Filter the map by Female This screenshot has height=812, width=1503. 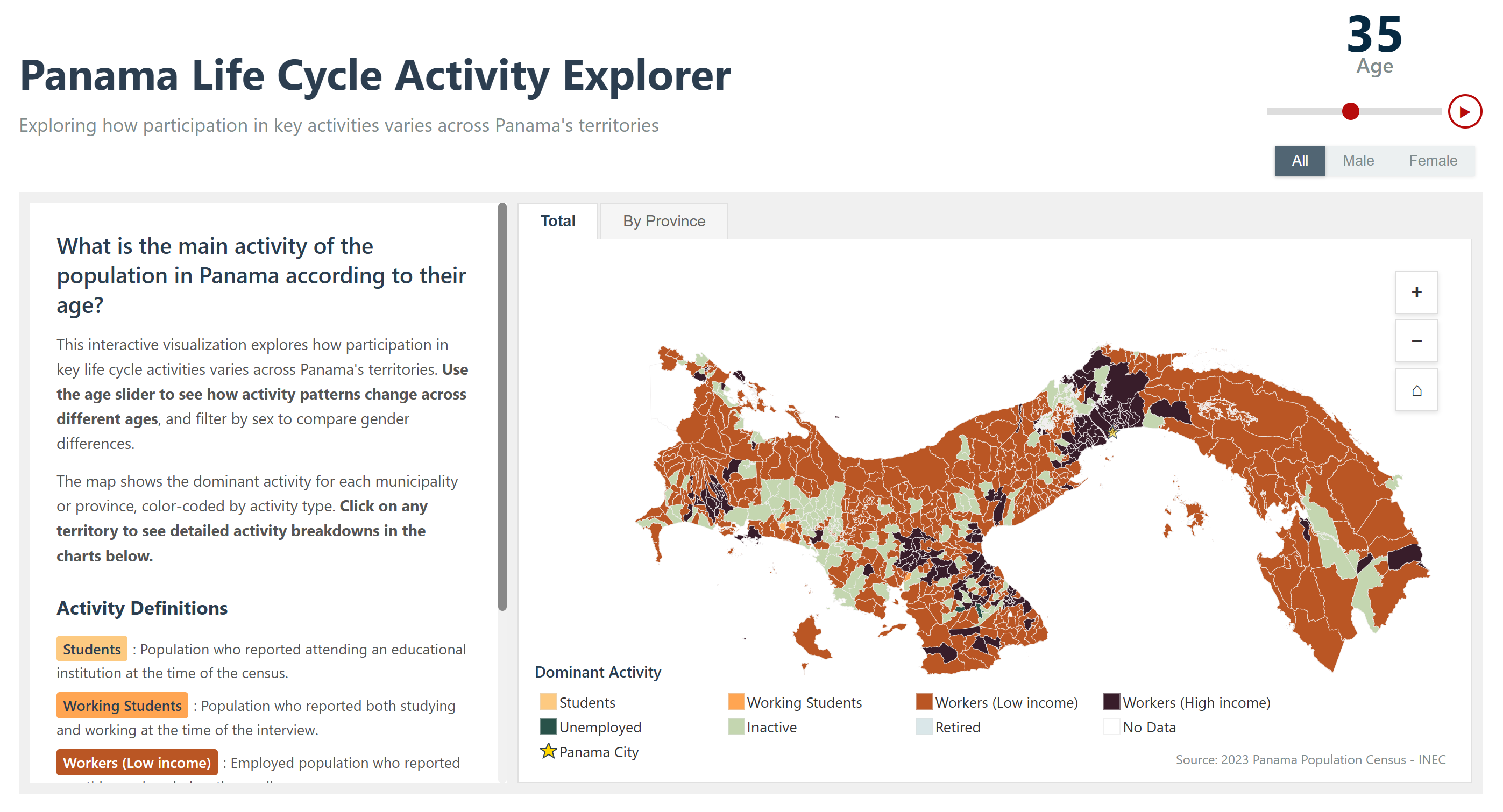[1433, 160]
